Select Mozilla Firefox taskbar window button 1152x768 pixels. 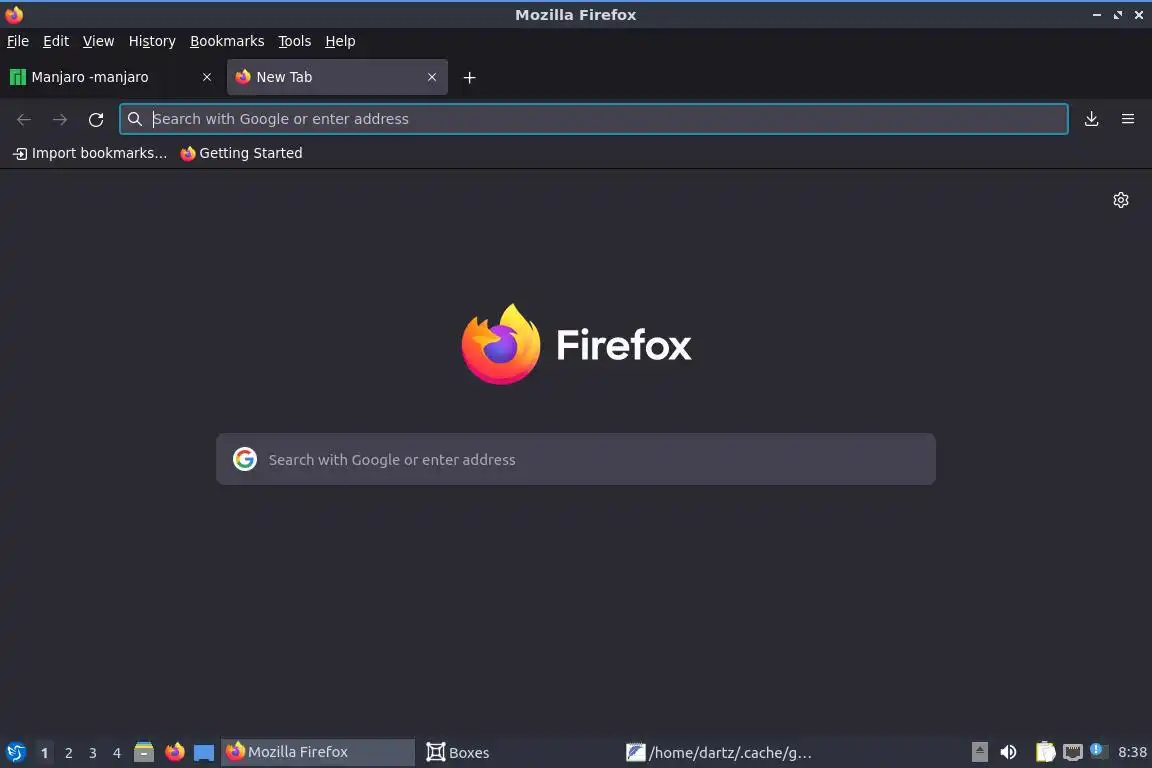(x=318, y=752)
